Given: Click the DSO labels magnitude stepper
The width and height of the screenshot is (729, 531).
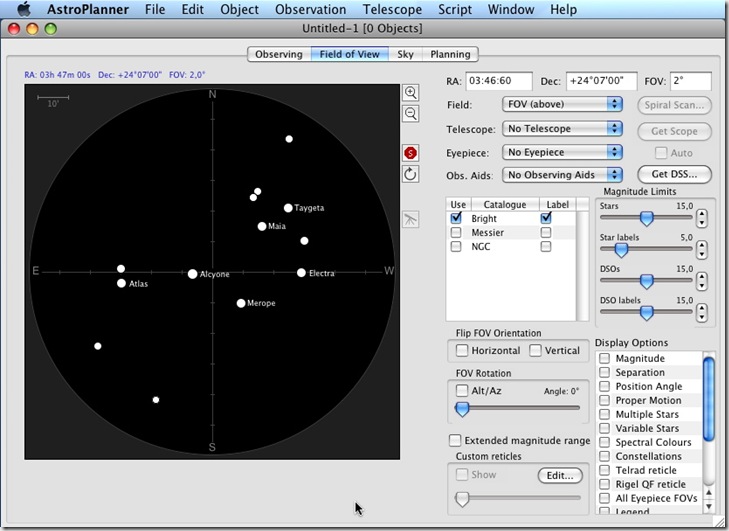Looking at the screenshot, I should [702, 312].
